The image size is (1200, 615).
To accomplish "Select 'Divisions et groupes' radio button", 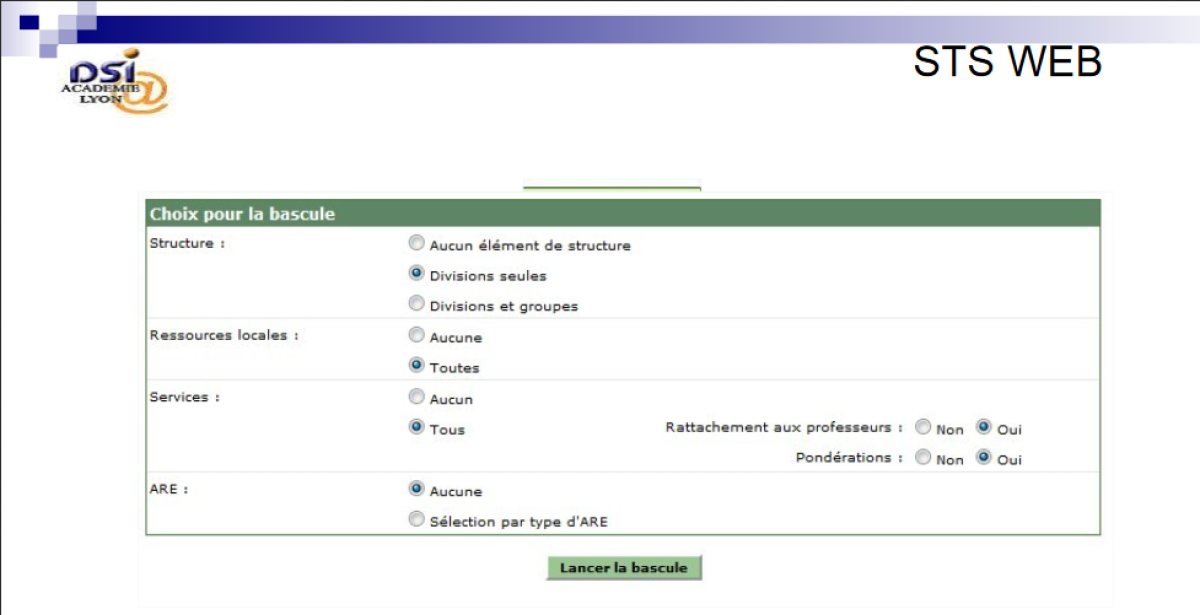I will tap(417, 304).
